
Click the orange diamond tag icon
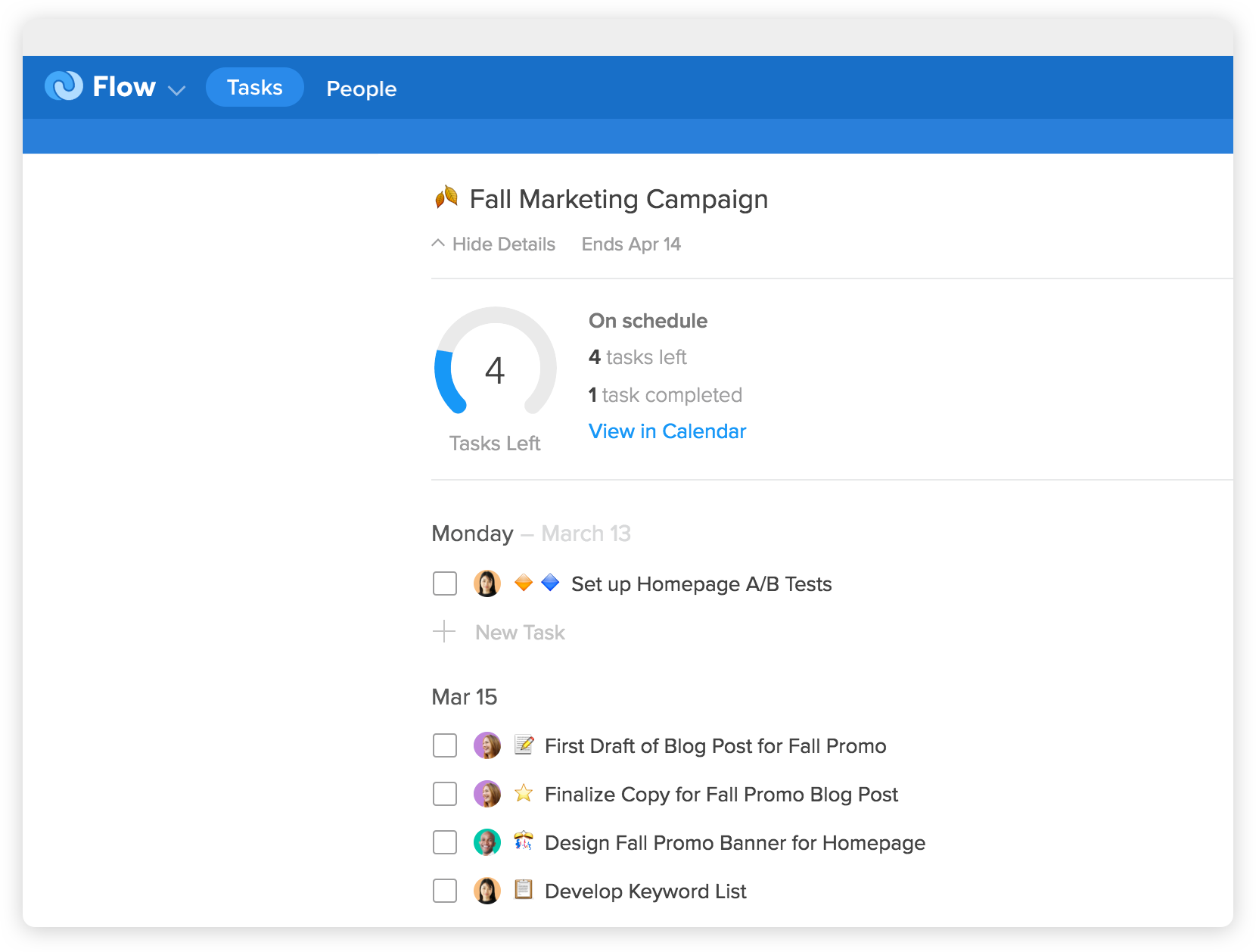tap(524, 583)
